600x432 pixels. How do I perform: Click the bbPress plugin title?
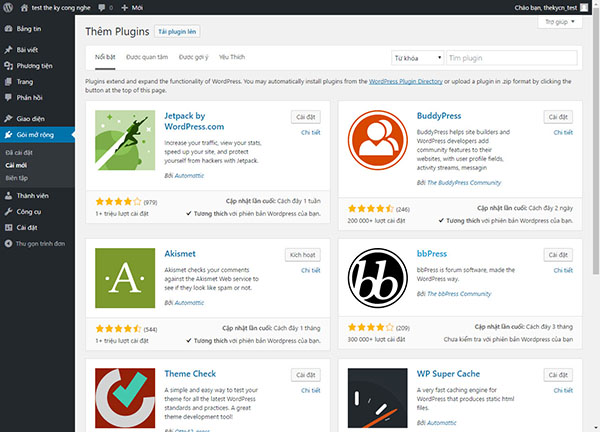(x=432, y=254)
